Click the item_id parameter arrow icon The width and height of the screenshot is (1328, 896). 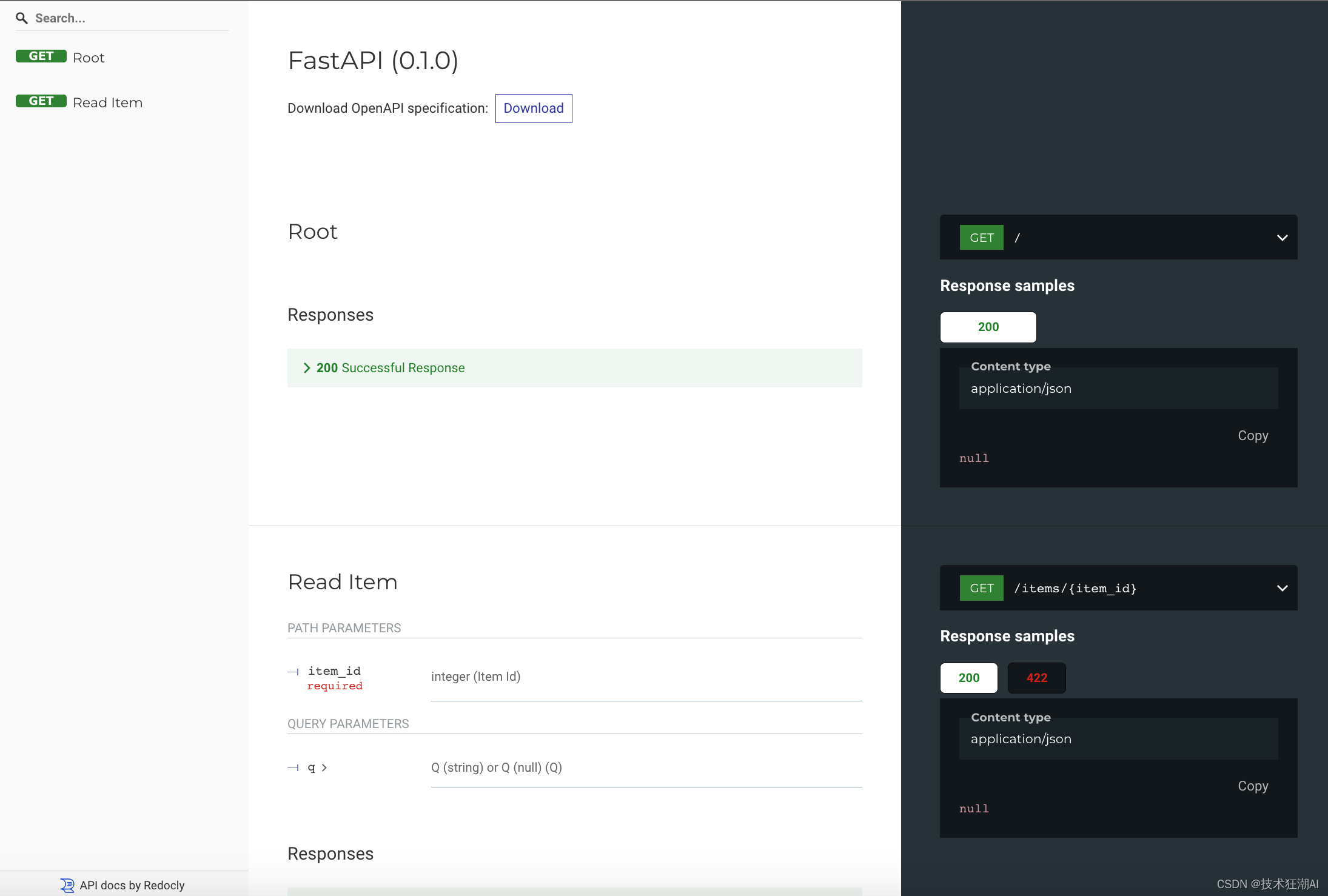(293, 671)
